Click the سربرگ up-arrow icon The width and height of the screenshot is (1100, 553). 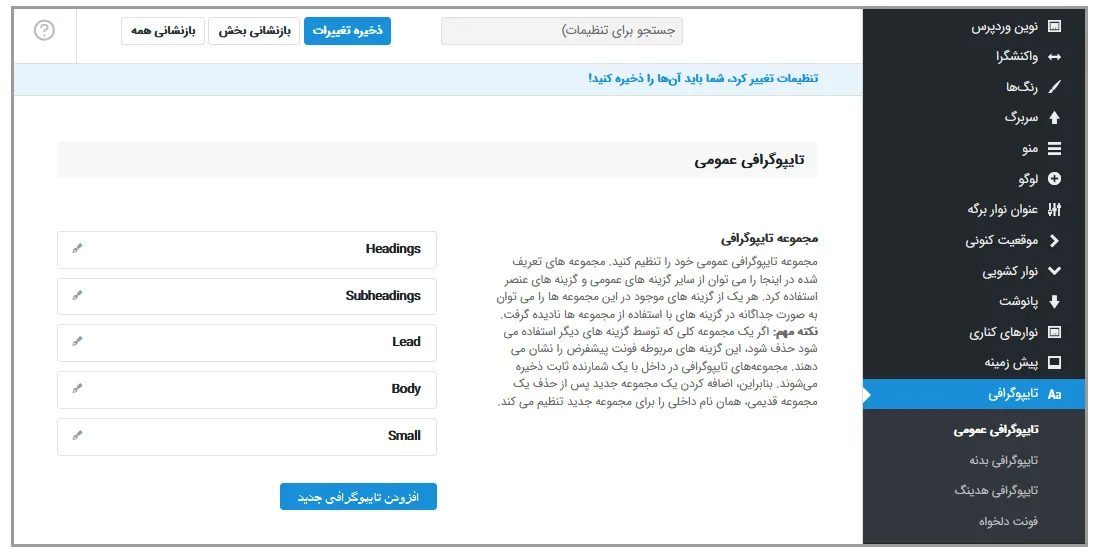[1054, 118]
